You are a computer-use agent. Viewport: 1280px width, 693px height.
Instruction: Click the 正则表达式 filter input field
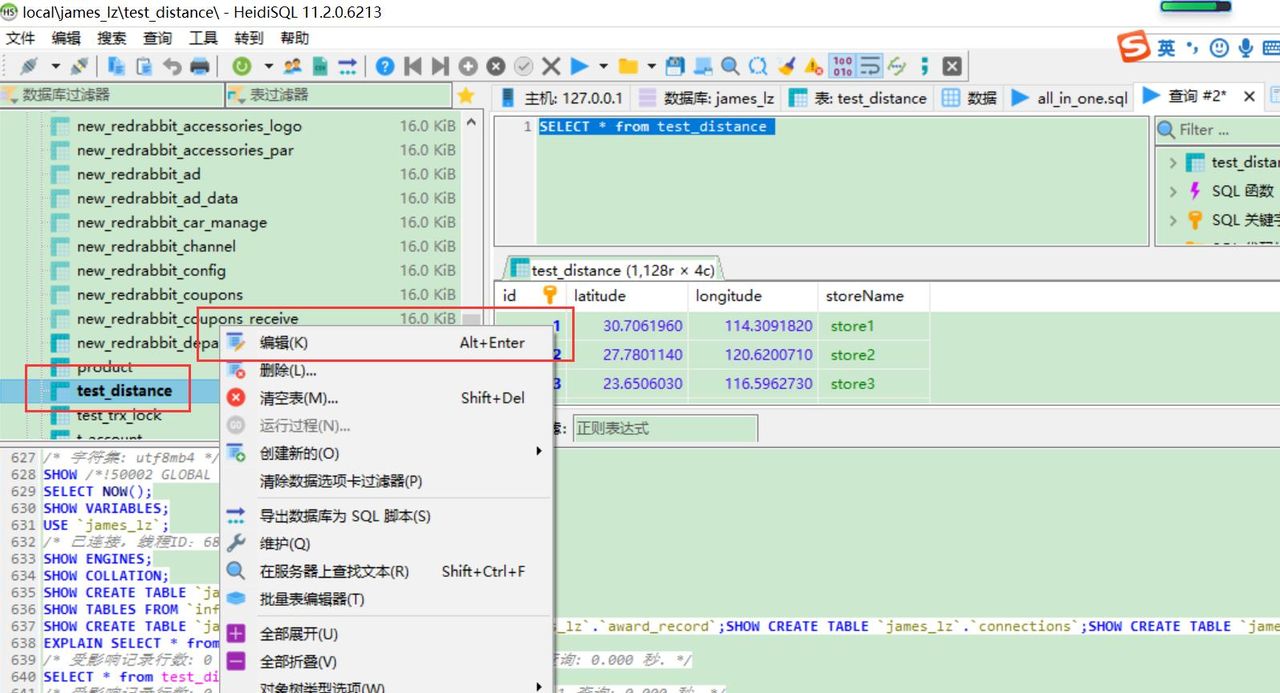(x=664, y=428)
